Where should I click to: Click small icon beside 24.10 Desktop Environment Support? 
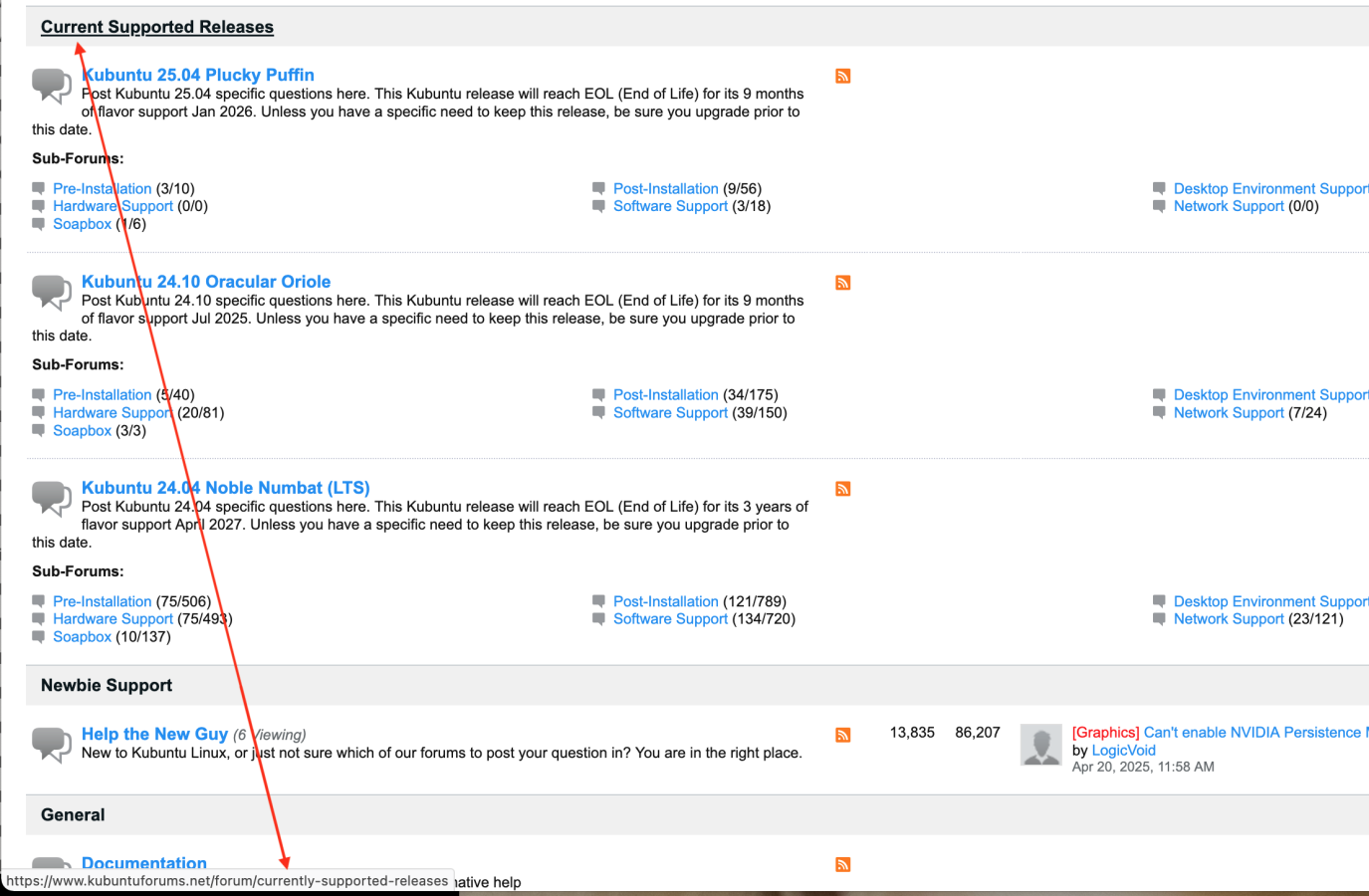(x=1160, y=395)
